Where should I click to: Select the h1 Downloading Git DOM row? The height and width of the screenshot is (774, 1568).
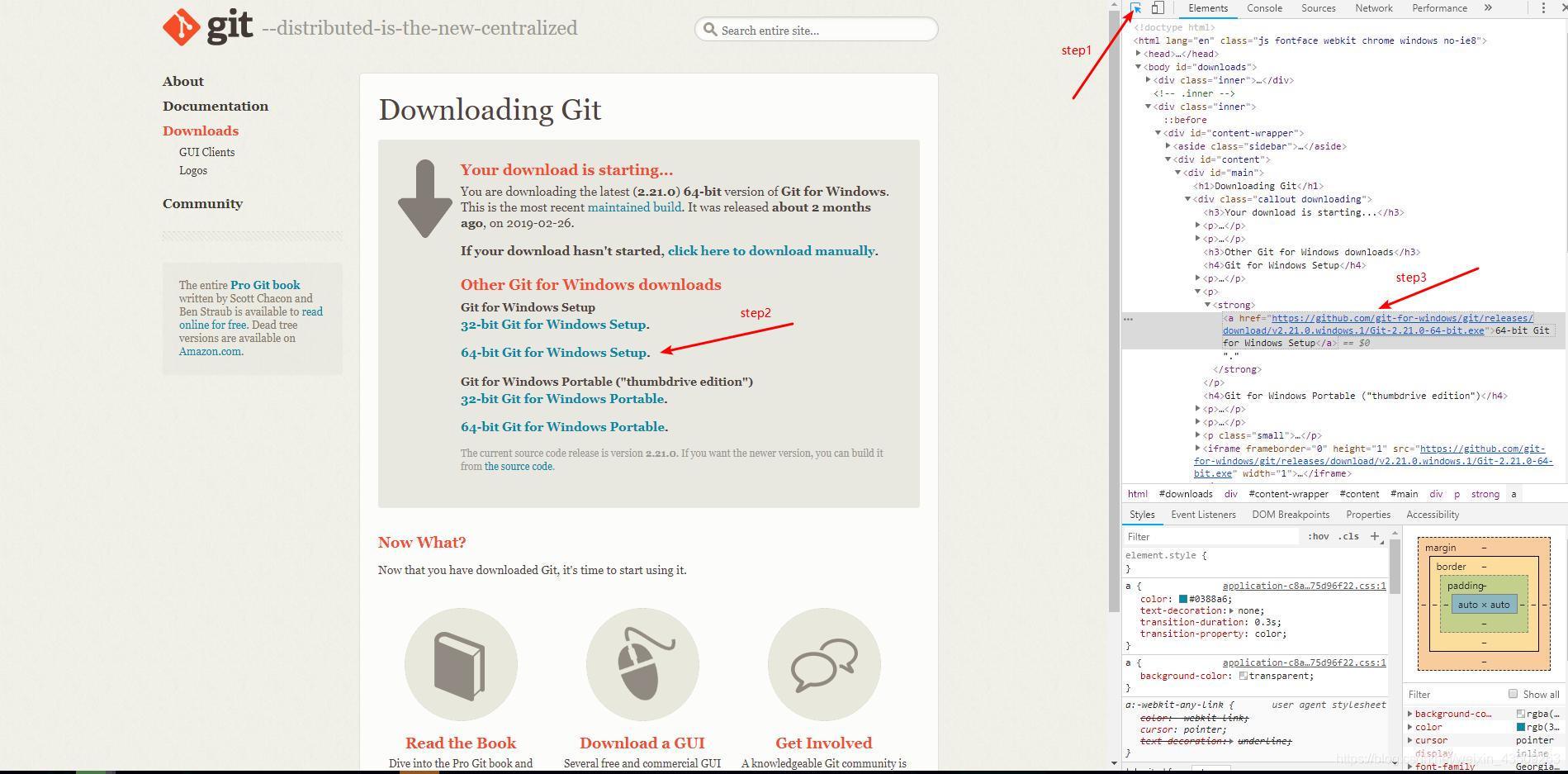tap(1258, 186)
